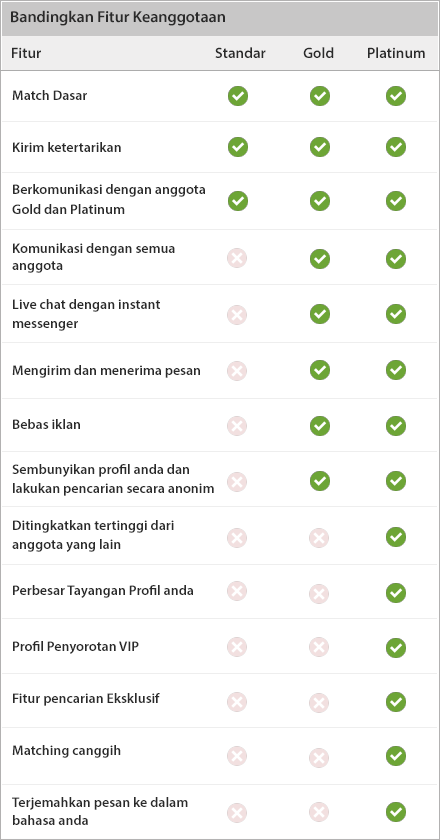Click the Platinum checkmark for Profil Penyorotan VIP
Screen dimensions: 440x840
click(x=396, y=648)
